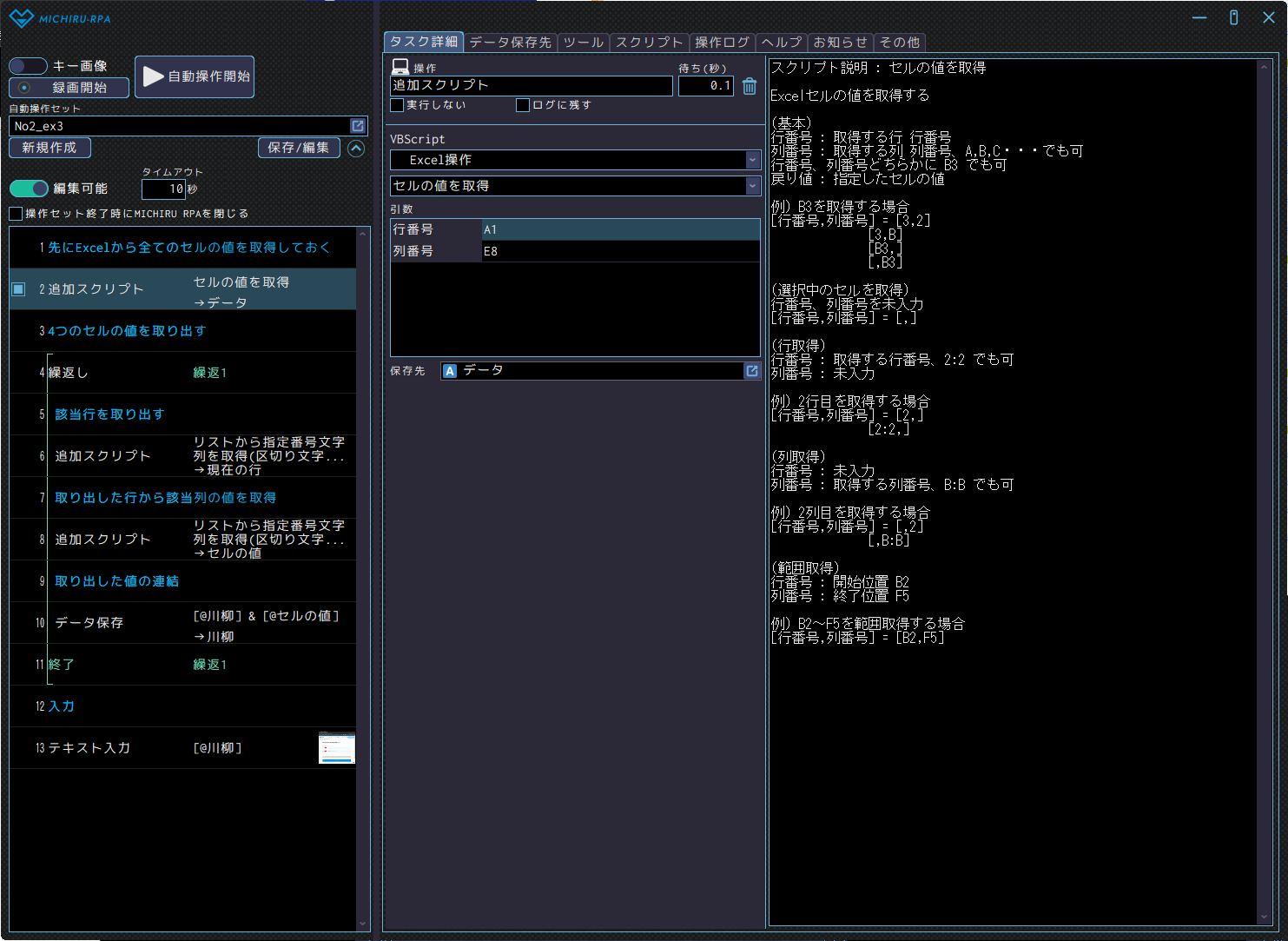Open the automation set selector icon beside No2_ex3
Viewport: 1288px width, 941px height.
click(357, 126)
